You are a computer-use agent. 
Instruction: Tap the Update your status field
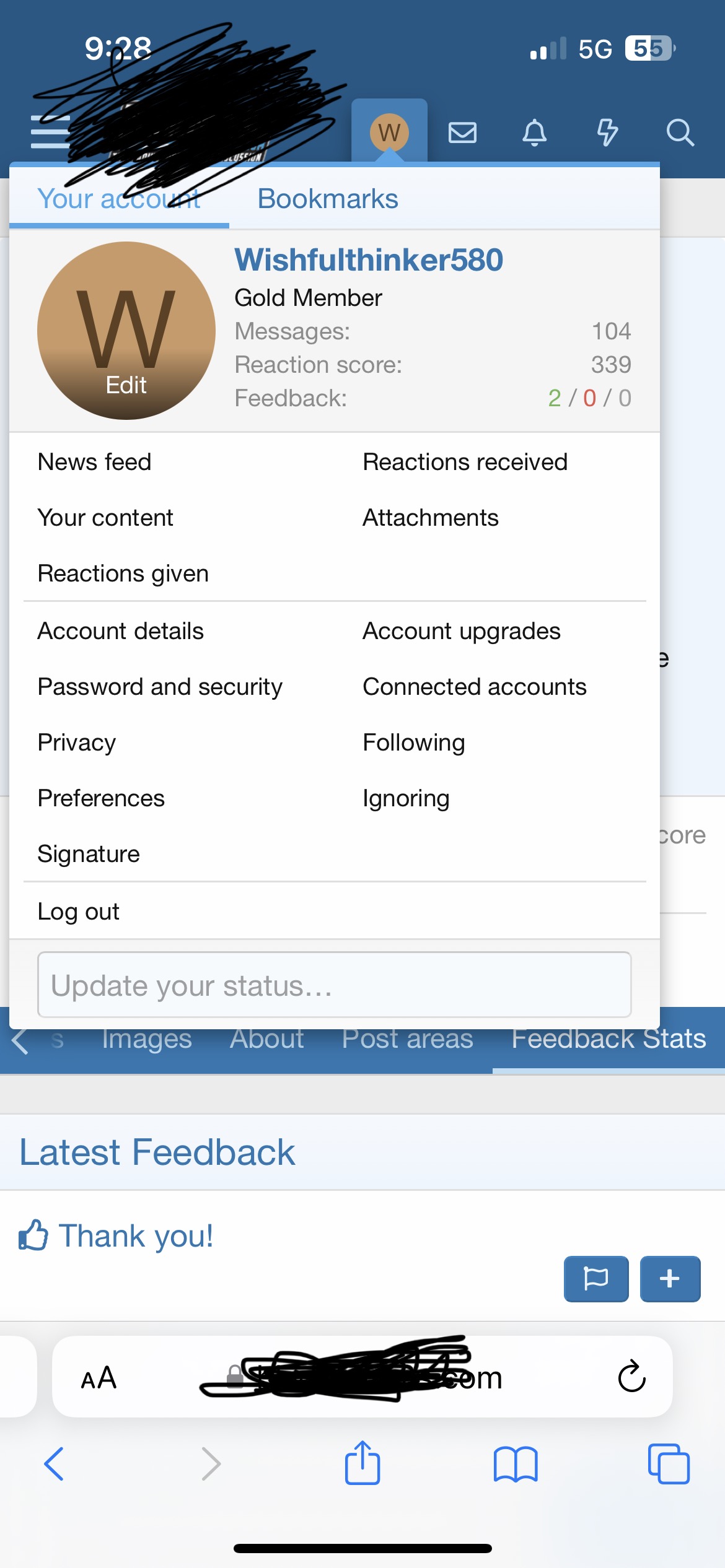tap(334, 985)
